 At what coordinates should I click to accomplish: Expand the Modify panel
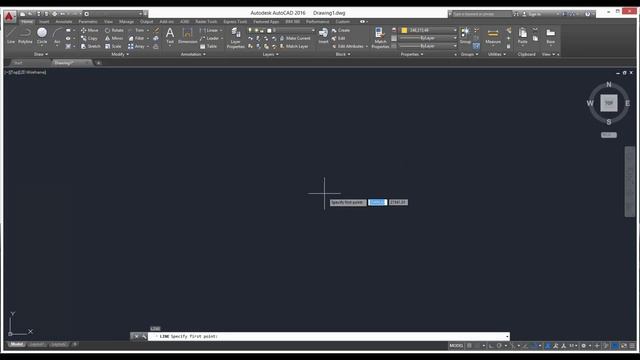[120, 54]
